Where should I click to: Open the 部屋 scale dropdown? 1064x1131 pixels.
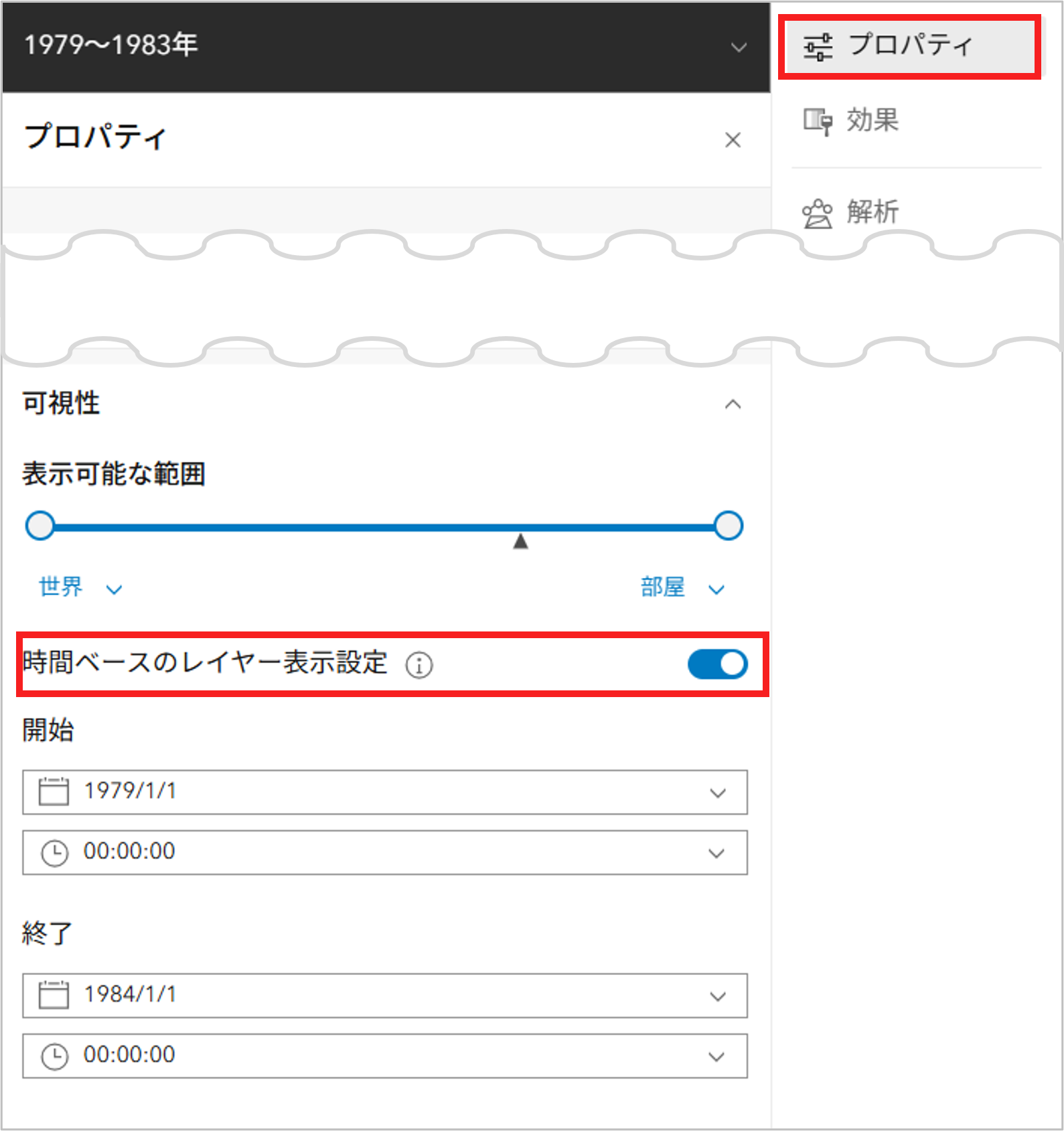click(x=683, y=587)
